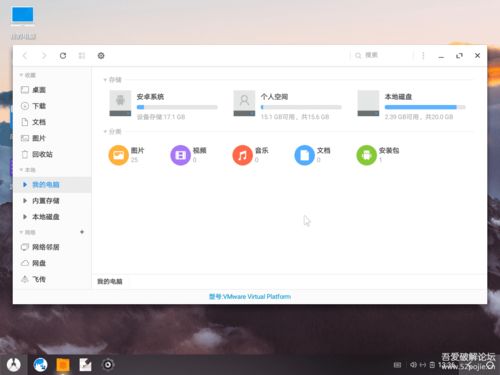Open the 文档 documents category
Image resolution: width=500 pixels, height=375 pixels.
point(313,155)
